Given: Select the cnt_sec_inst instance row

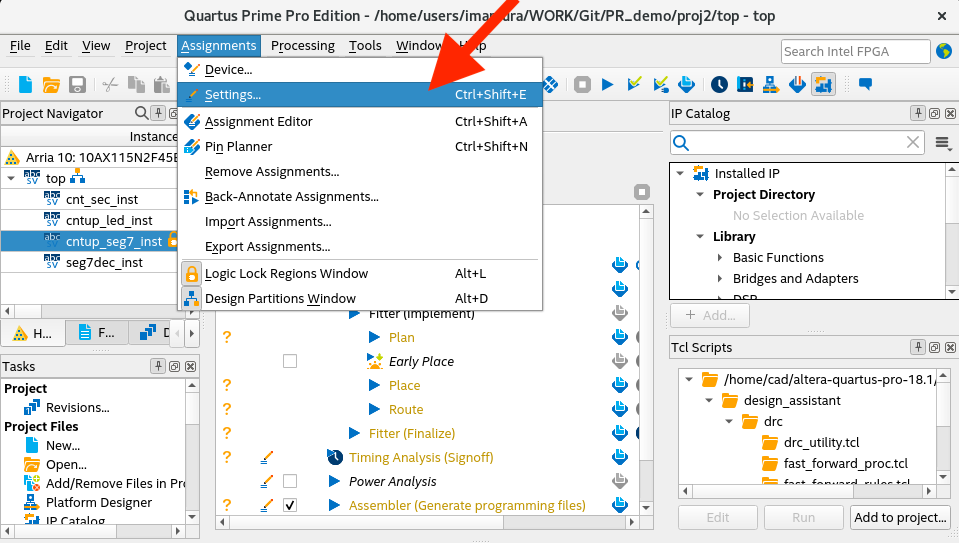Looking at the screenshot, I should (x=89, y=199).
